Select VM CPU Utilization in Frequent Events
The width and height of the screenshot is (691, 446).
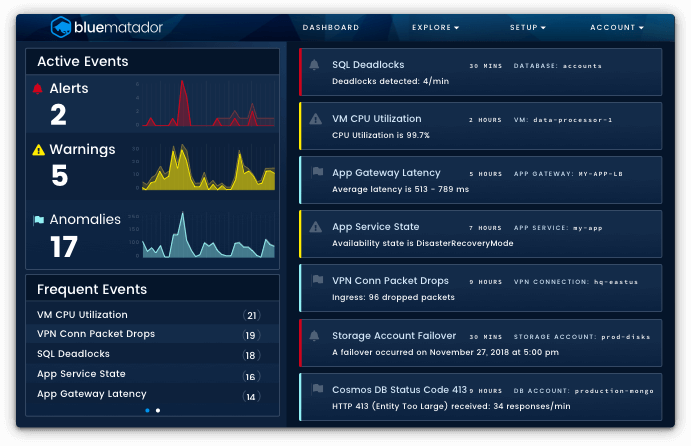tap(84, 315)
